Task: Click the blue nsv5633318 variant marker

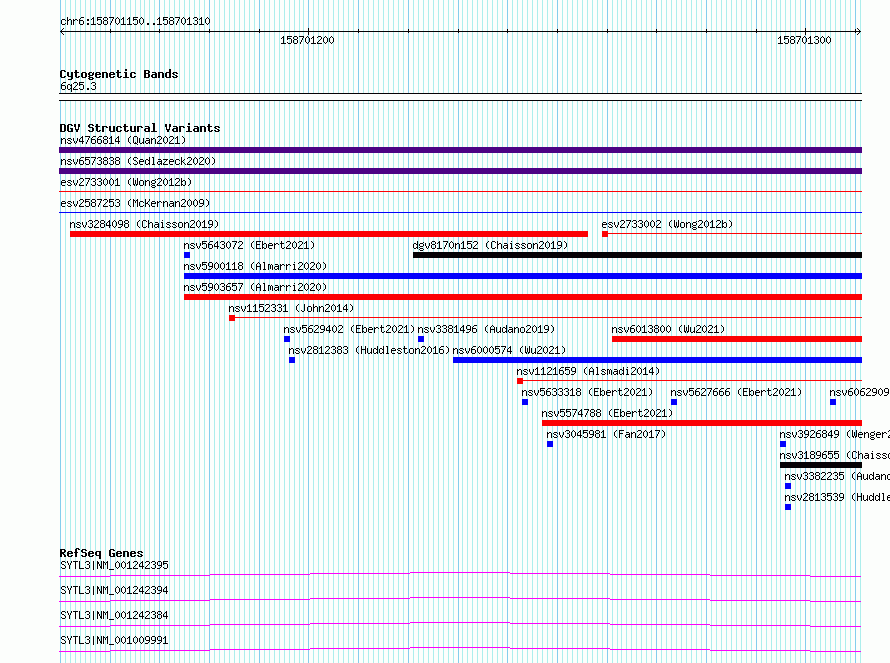Action: pyautogui.click(x=525, y=402)
